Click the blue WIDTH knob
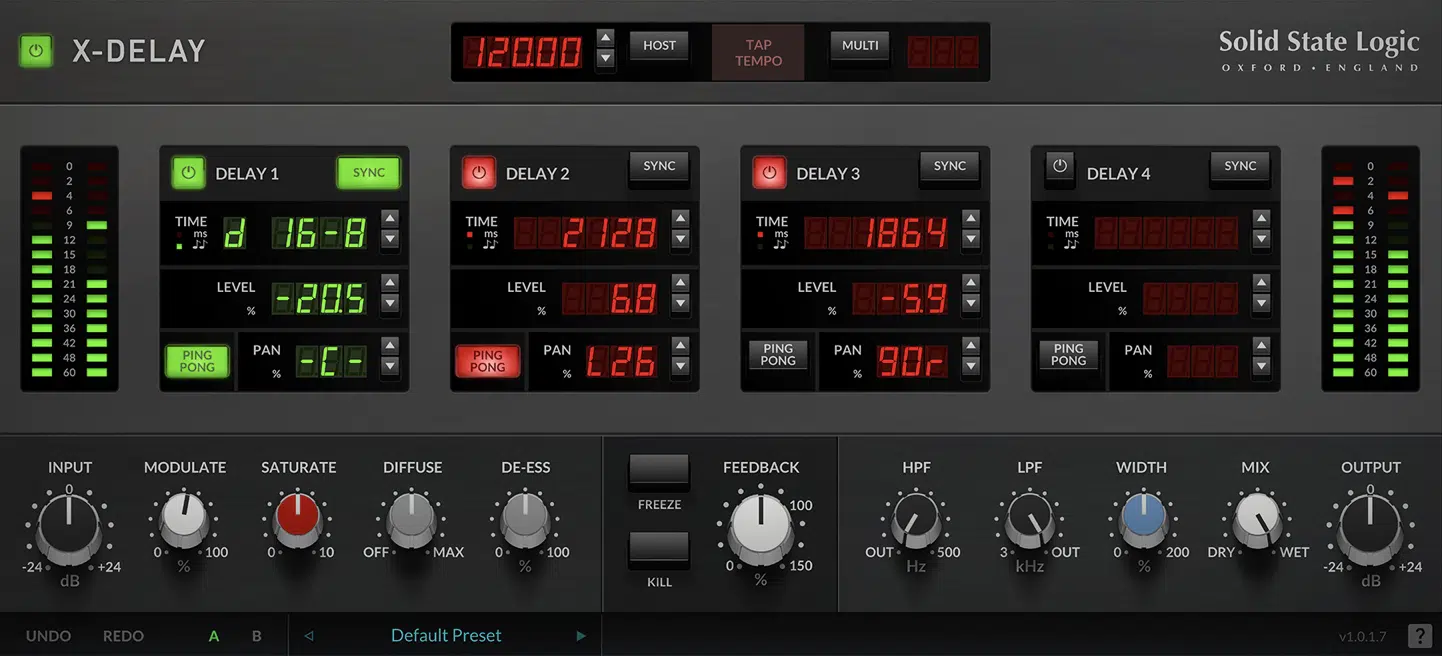1442x656 pixels. (1142, 519)
